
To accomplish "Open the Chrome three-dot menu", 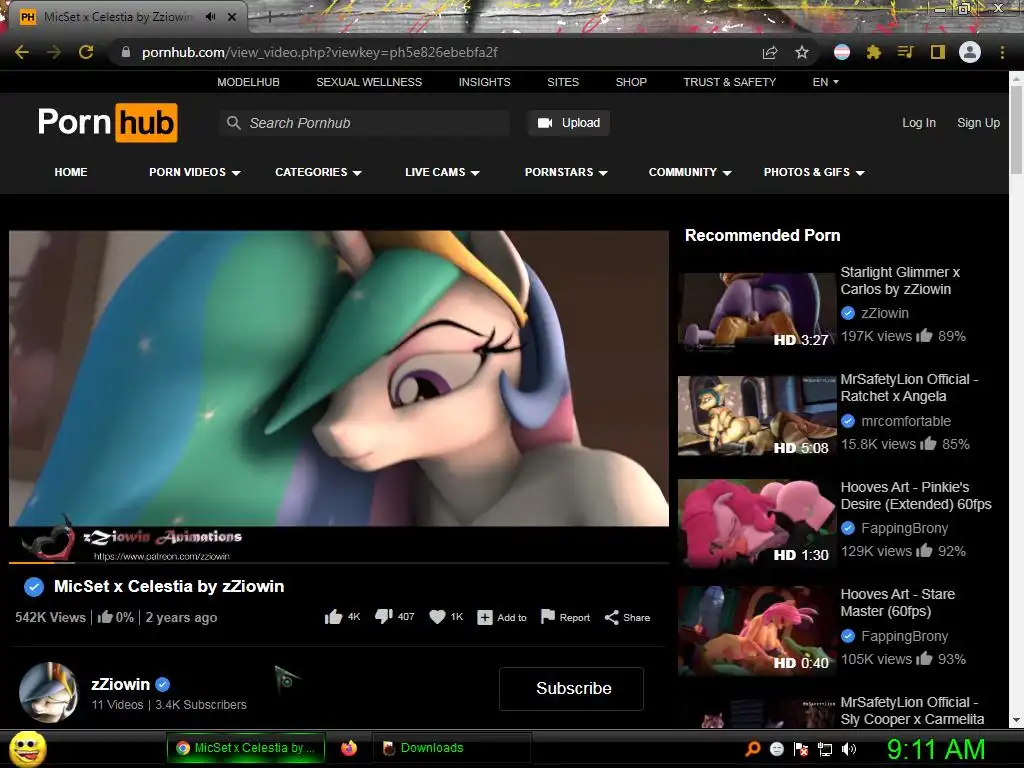I will [1002, 52].
